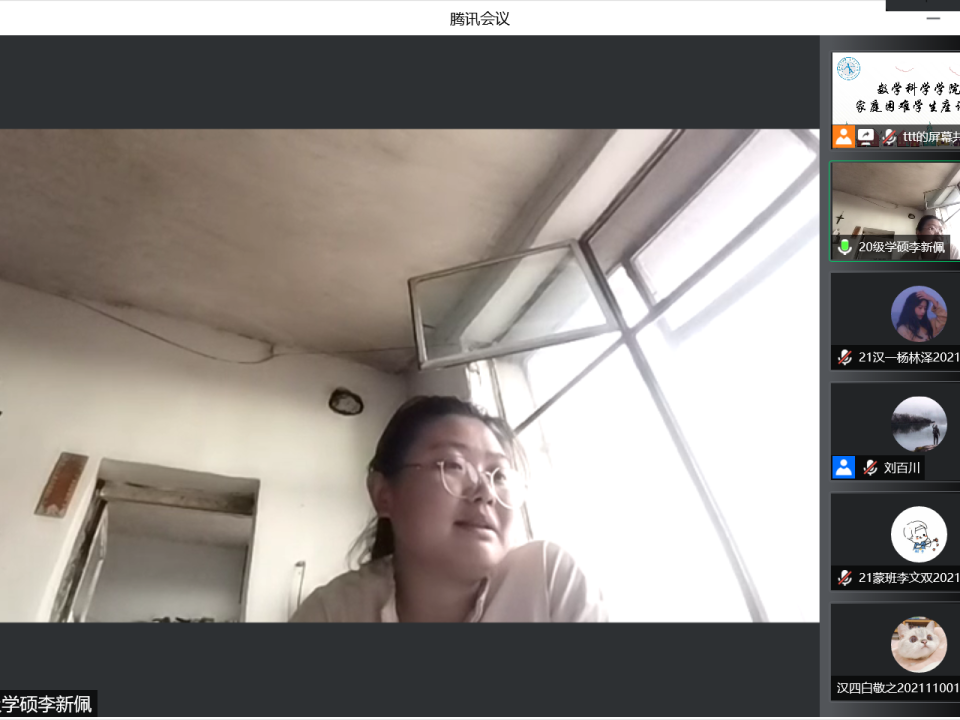960x720 pixels.
Task: Select the ttt shared screen thumbnail
Action: (x=895, y=90)
